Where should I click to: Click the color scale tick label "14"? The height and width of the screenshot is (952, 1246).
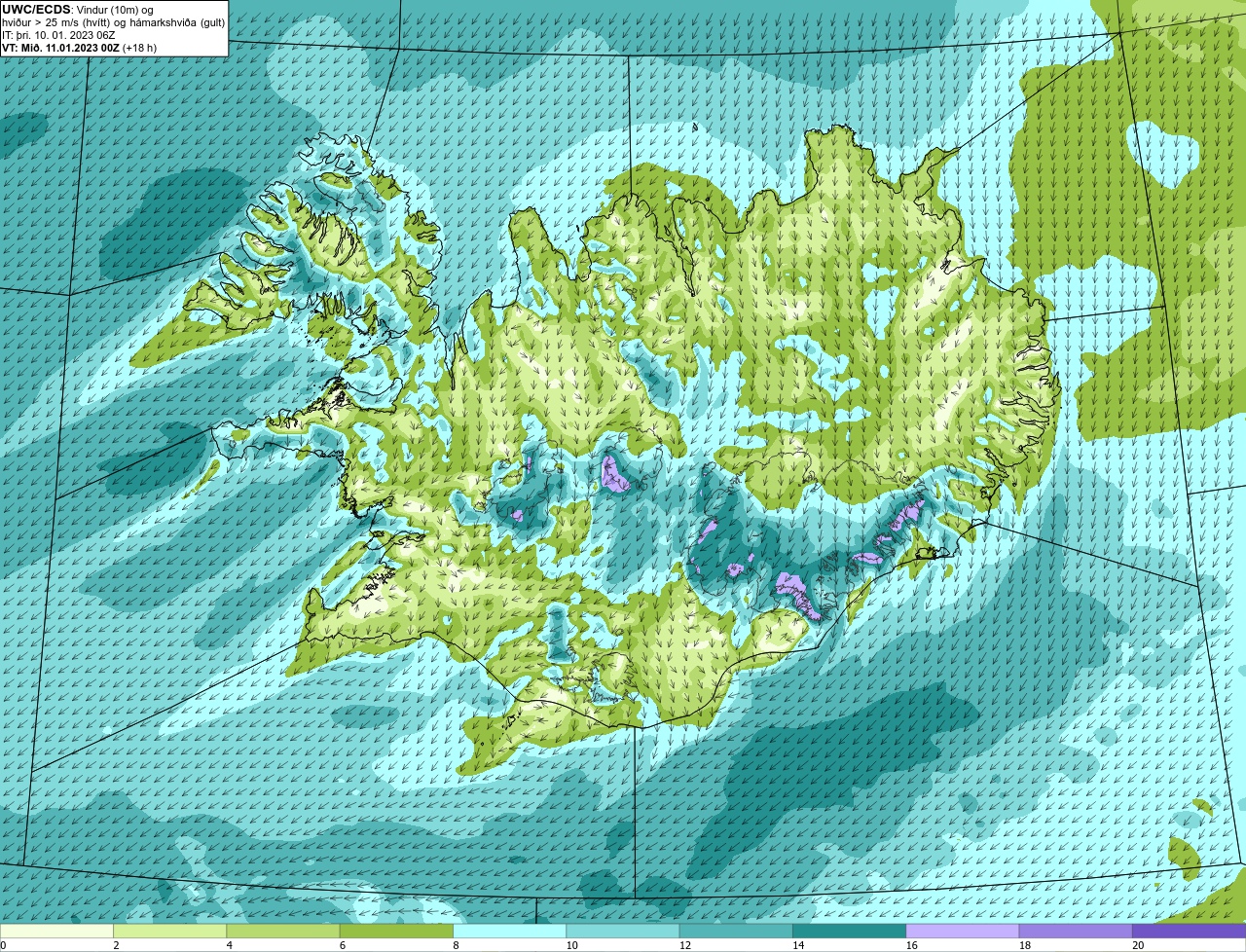(798, 945)
